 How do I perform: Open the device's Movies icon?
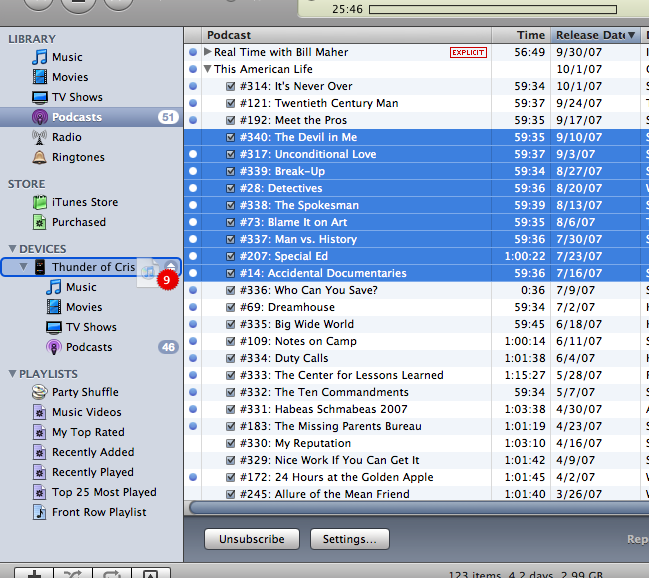(54, 307)
